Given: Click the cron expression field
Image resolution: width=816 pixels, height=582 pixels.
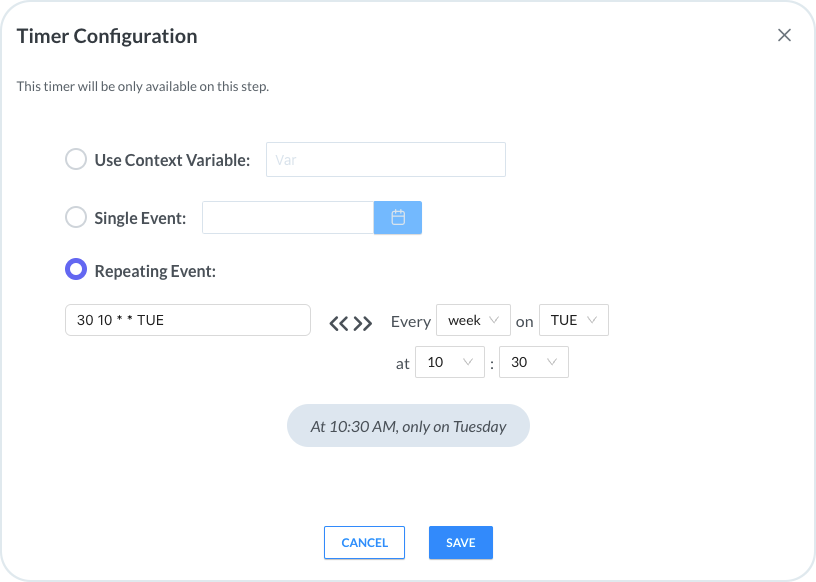Looking at the screenshot, I should click(187, 321).
